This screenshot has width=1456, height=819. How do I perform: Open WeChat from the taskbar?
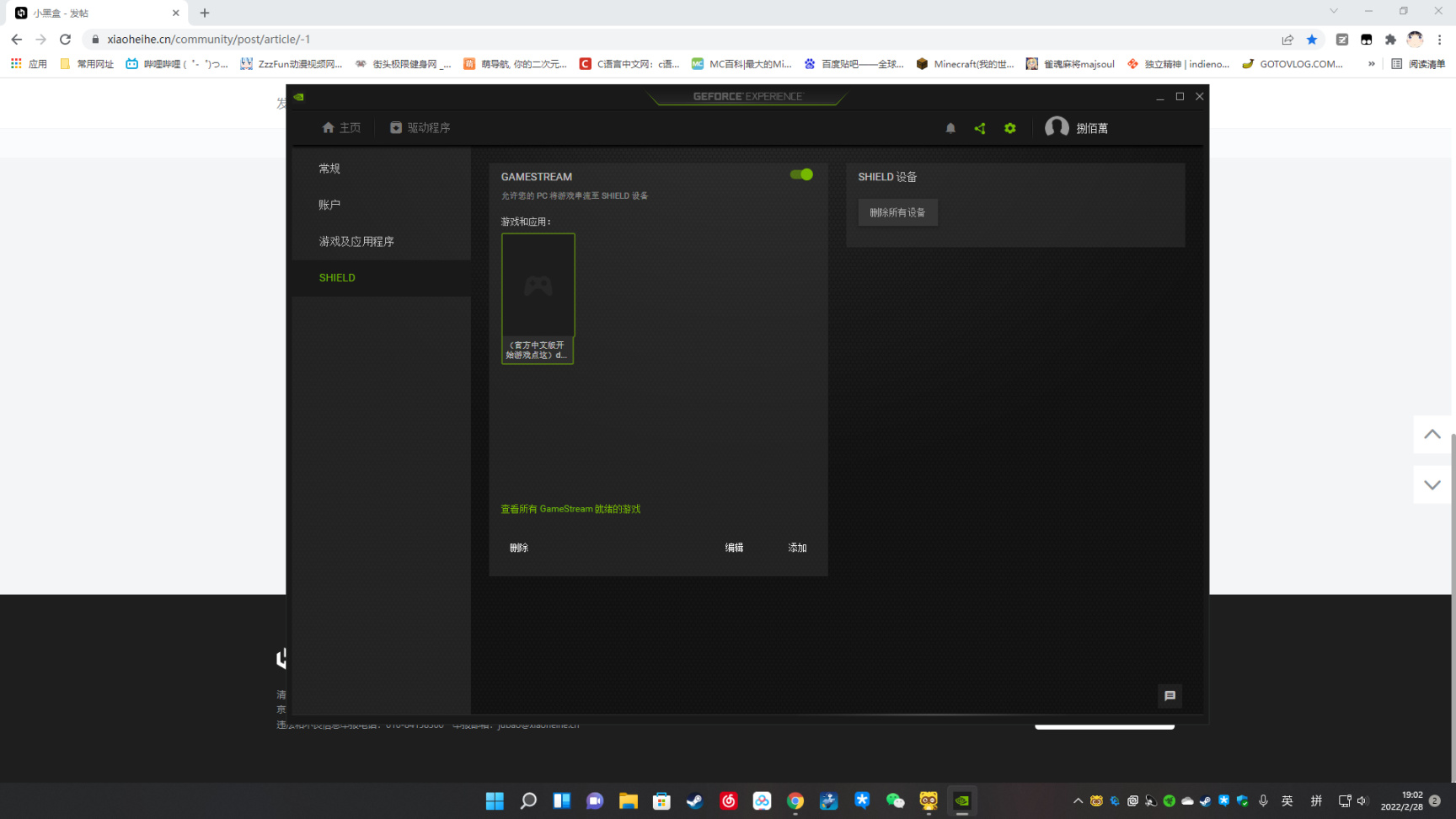pos(895,801)
